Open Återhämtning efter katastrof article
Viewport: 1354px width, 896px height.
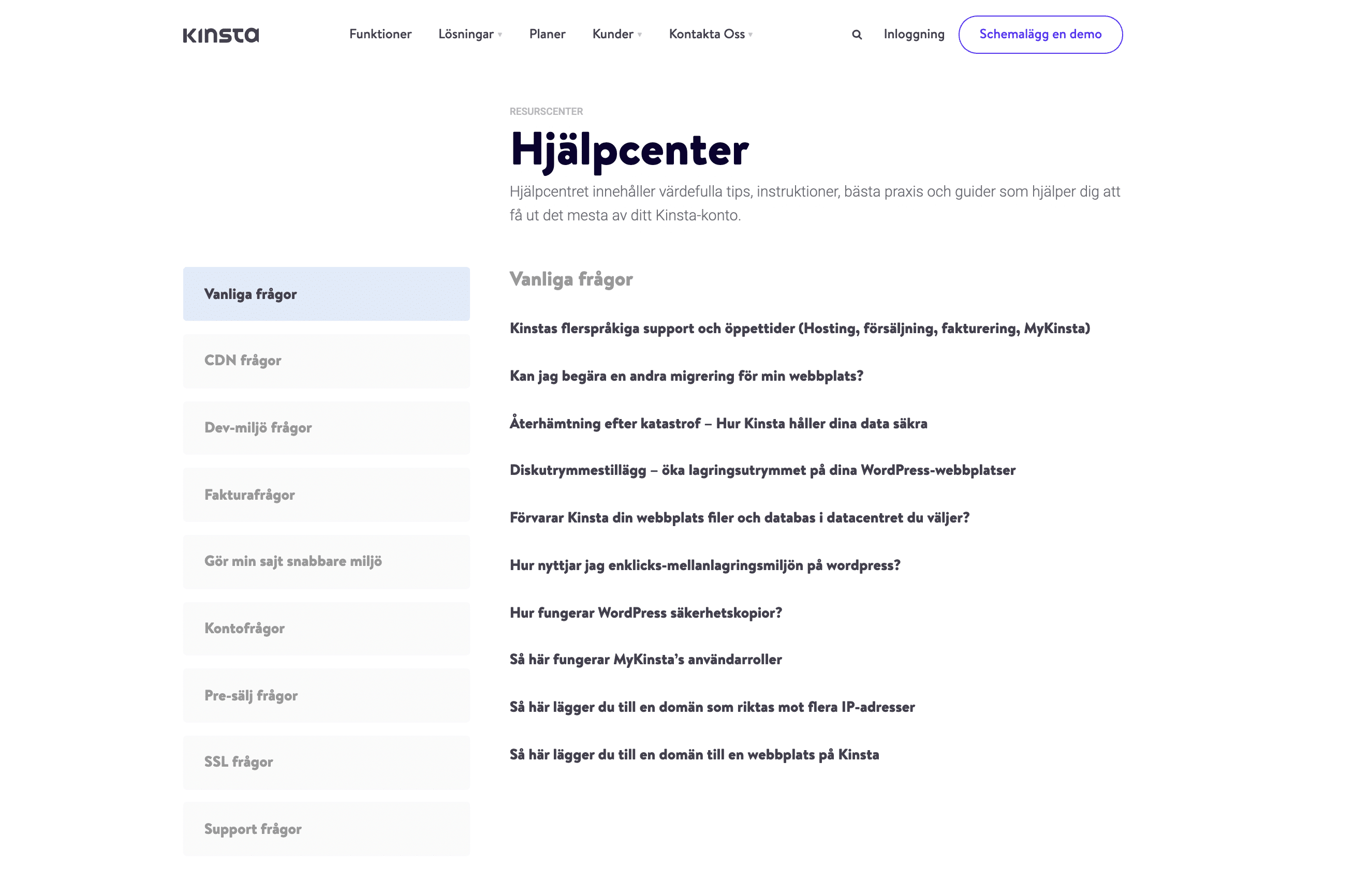(718, 423)
